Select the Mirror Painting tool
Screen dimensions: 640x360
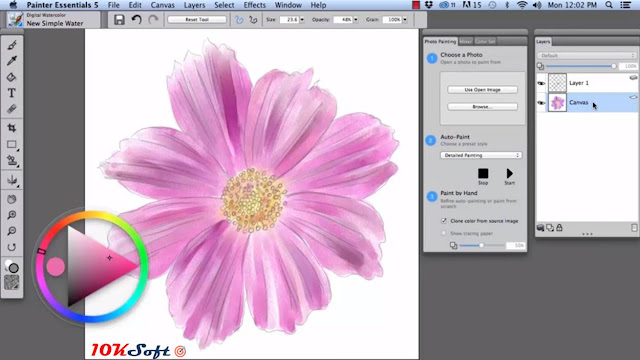pos(12,180)
